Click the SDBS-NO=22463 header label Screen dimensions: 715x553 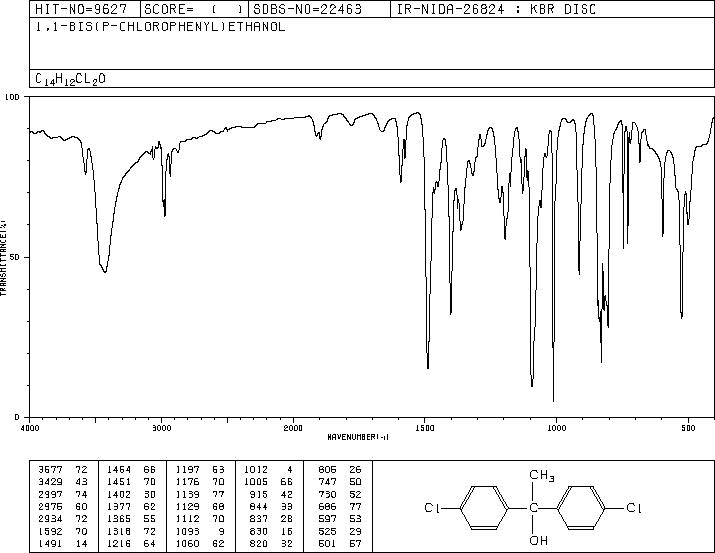point(307,9)
